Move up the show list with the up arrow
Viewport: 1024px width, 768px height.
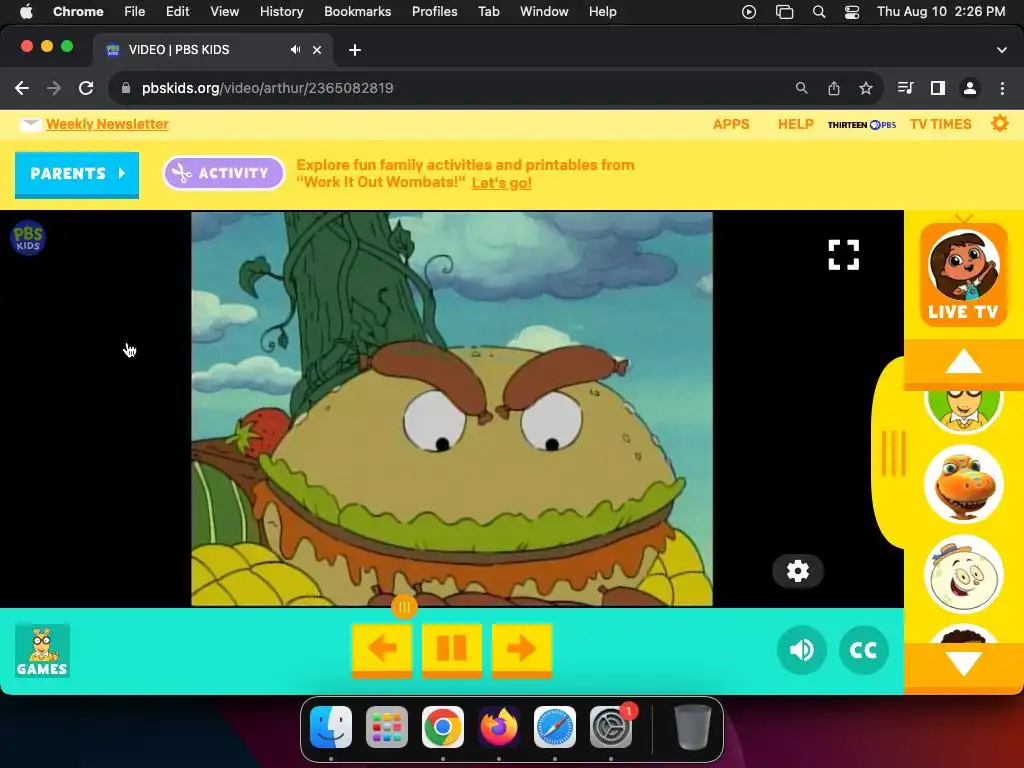[963, 362]
